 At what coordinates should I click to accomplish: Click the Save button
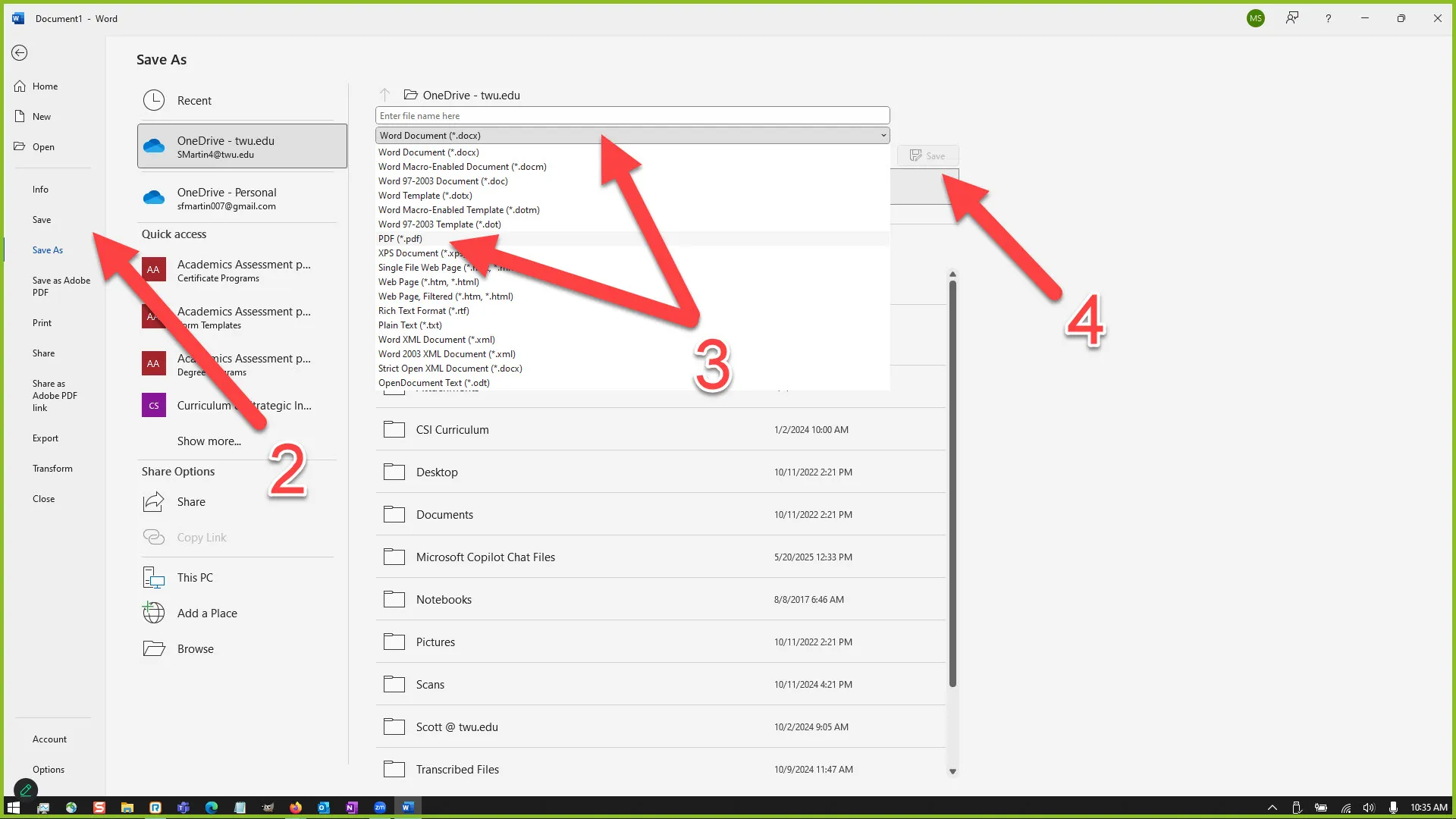click(x=927, y=156)
